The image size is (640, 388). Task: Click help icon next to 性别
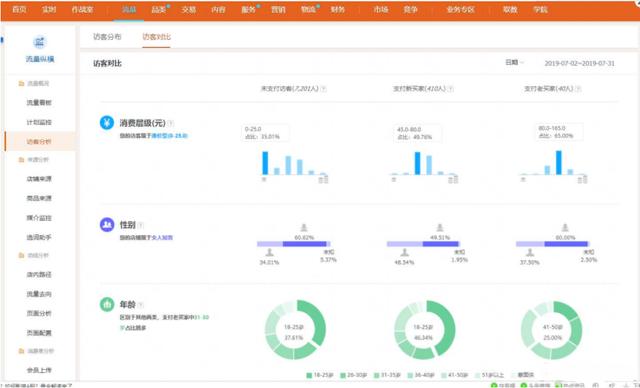(x=140, y=225)
